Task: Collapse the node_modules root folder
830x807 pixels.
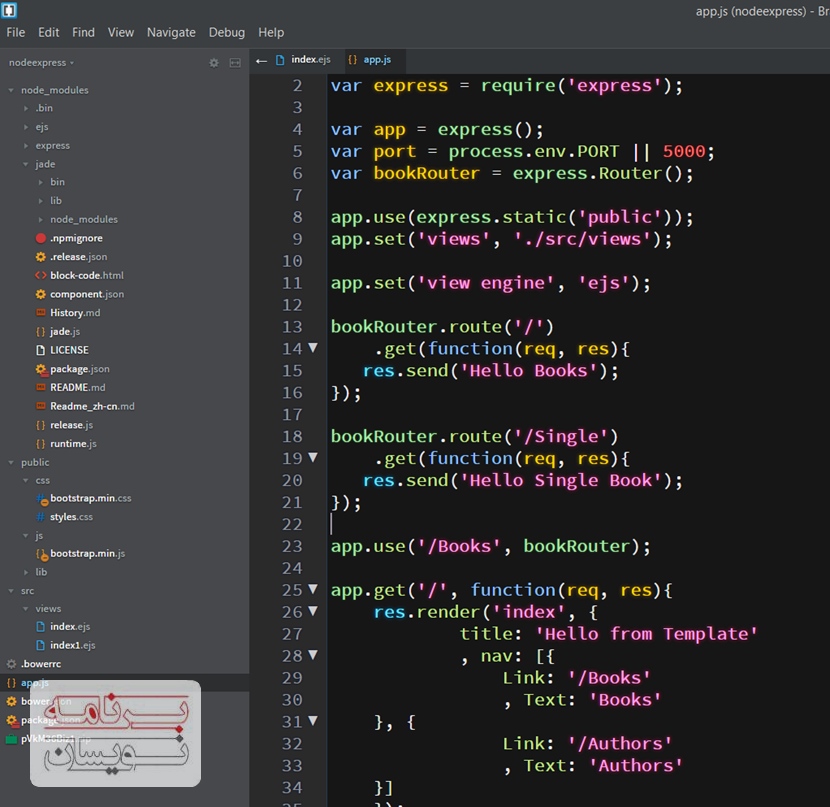Action: [11, 90]
